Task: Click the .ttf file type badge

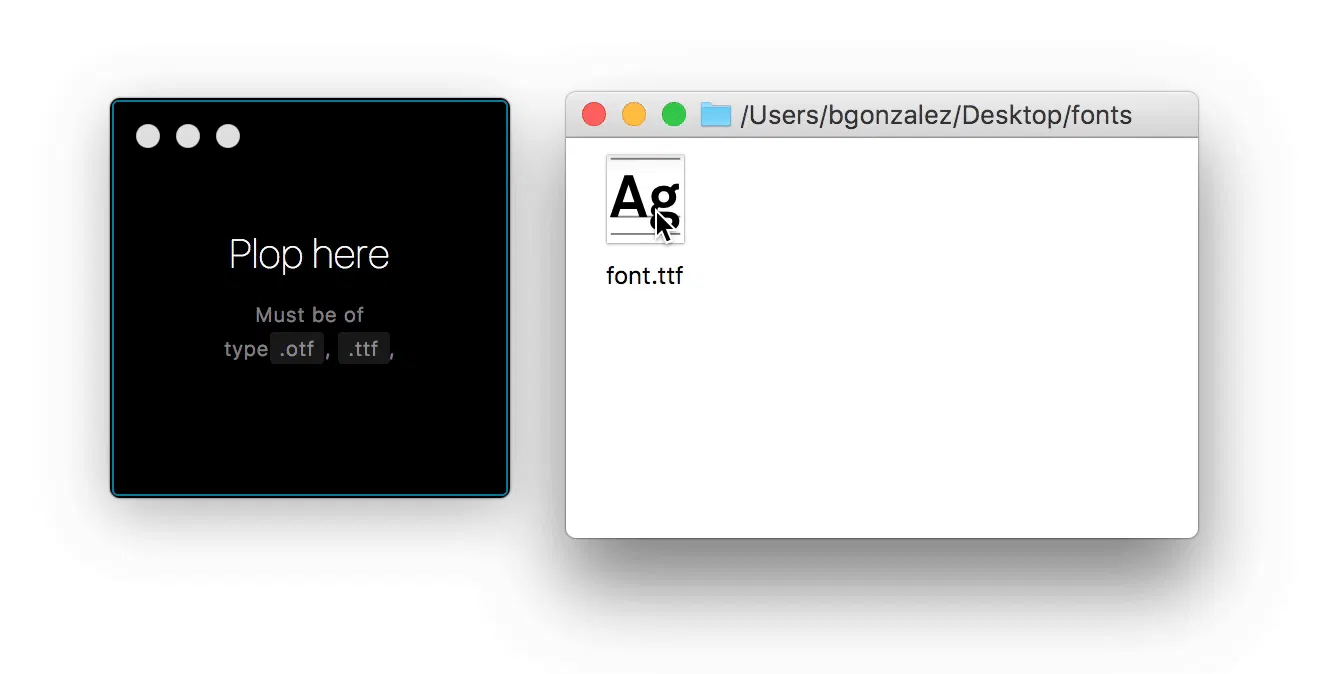Action: point(364,349)
